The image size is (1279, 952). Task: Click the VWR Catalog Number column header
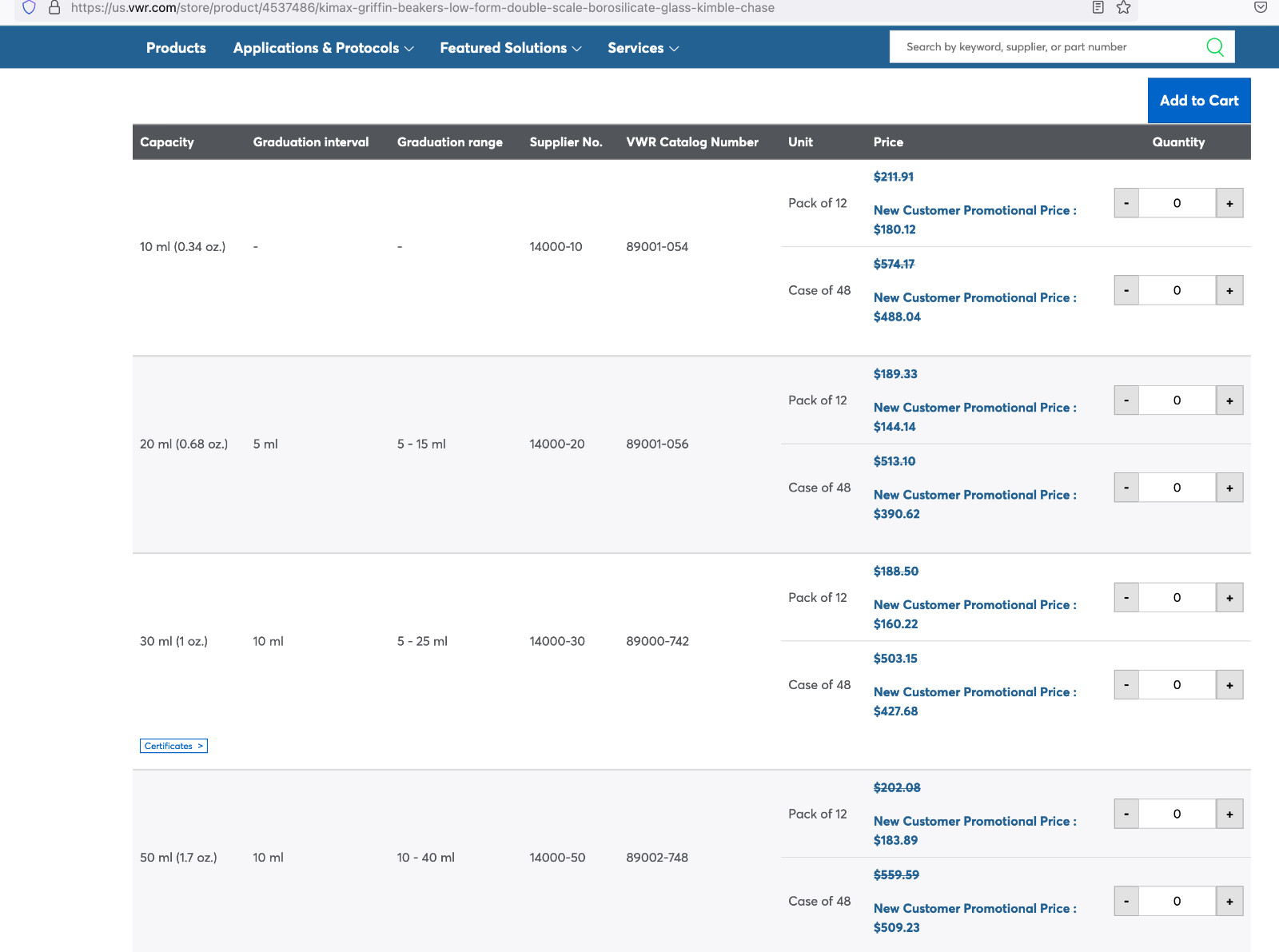tap(692, 142)
